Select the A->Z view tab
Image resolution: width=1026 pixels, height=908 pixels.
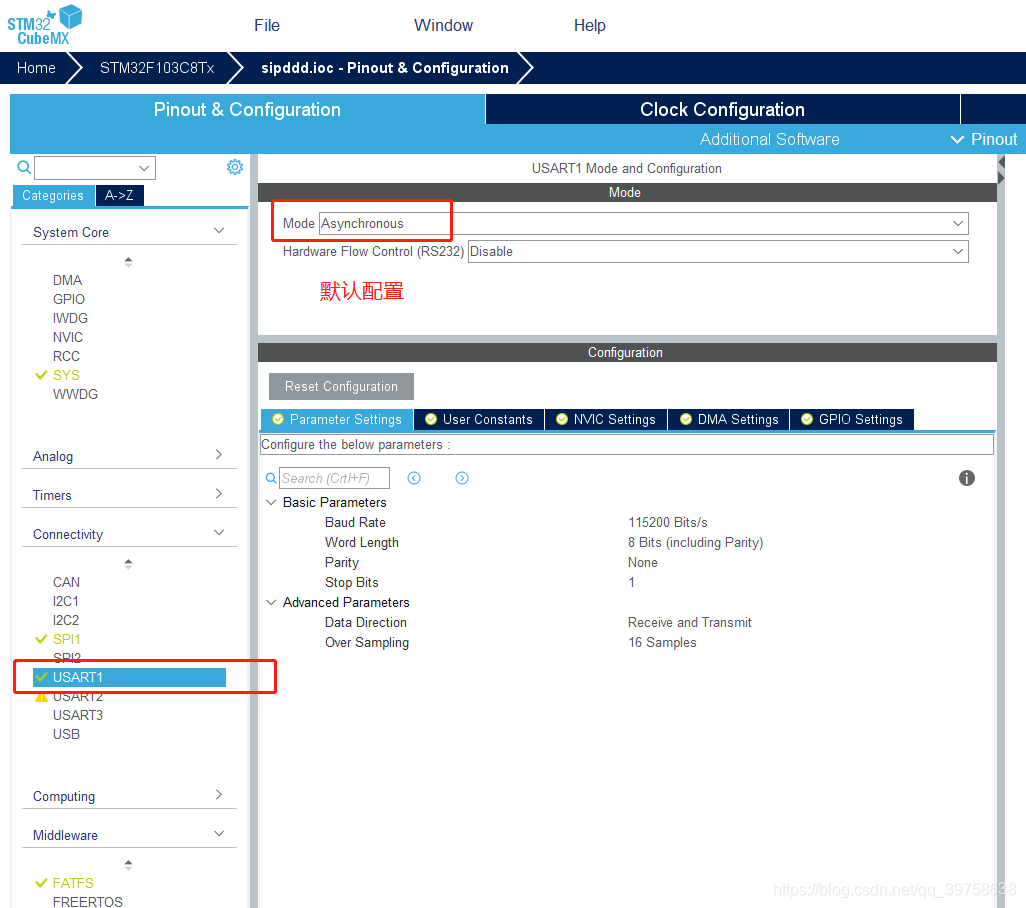click(x=120, y=196)
